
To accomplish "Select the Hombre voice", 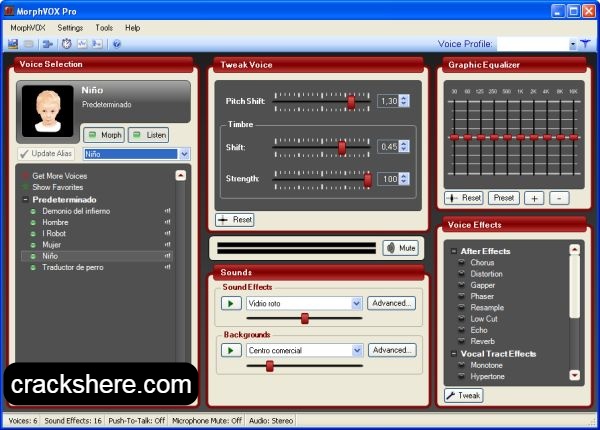I will 55,222.
